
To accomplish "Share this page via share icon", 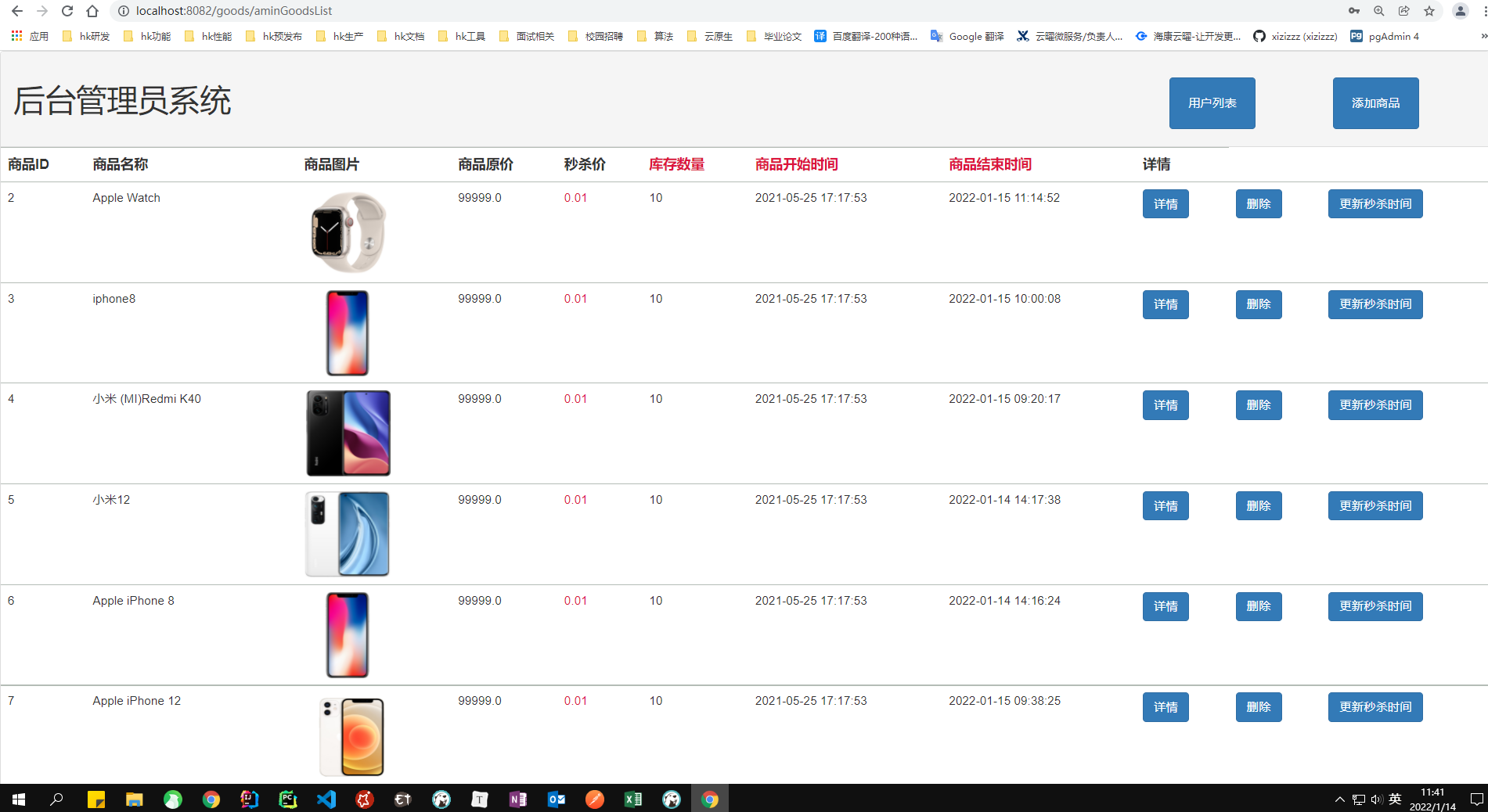I will coord(1404,11).
